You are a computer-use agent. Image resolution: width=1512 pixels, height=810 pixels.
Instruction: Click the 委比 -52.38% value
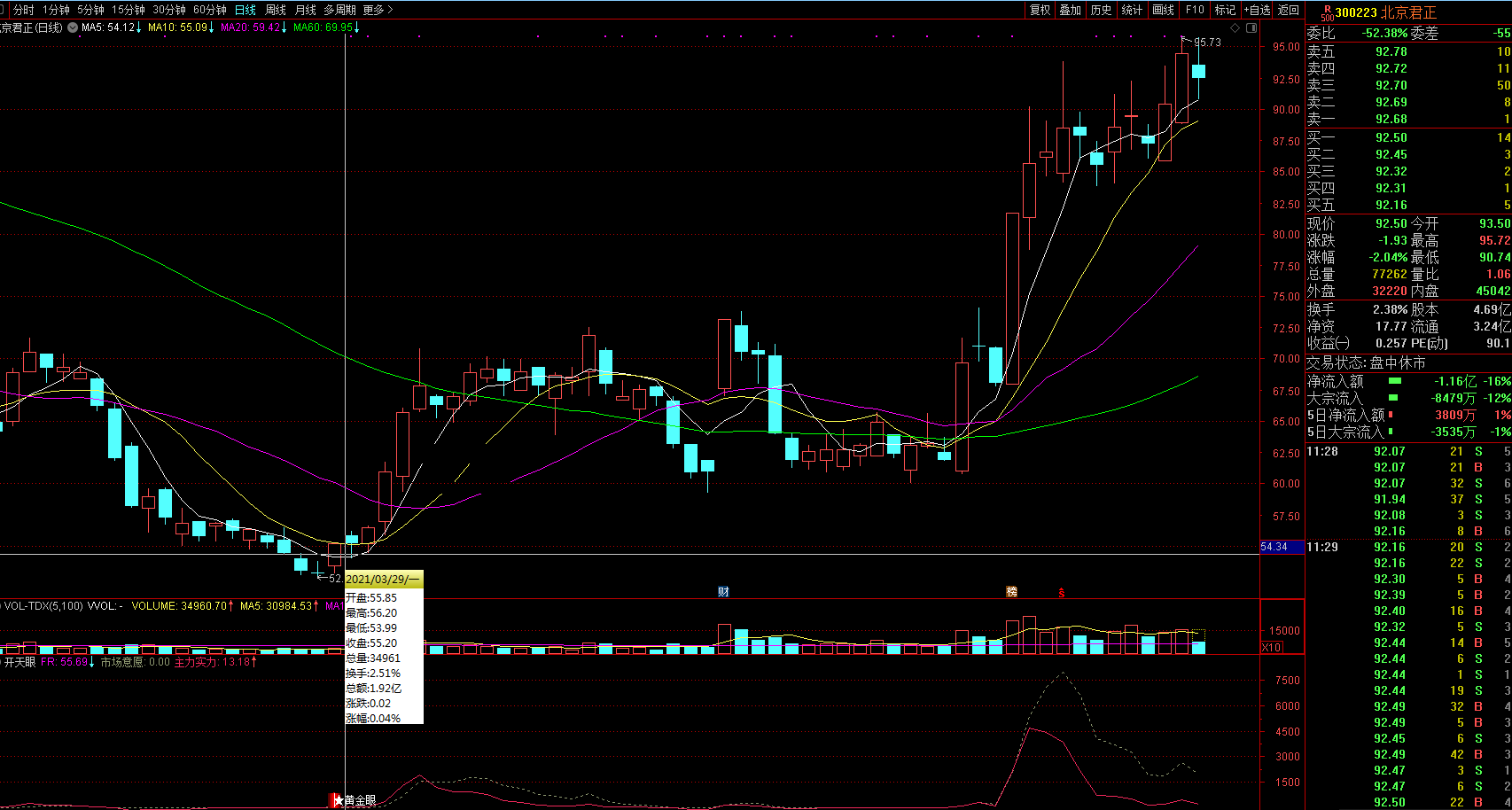(x=1385, y=33)
